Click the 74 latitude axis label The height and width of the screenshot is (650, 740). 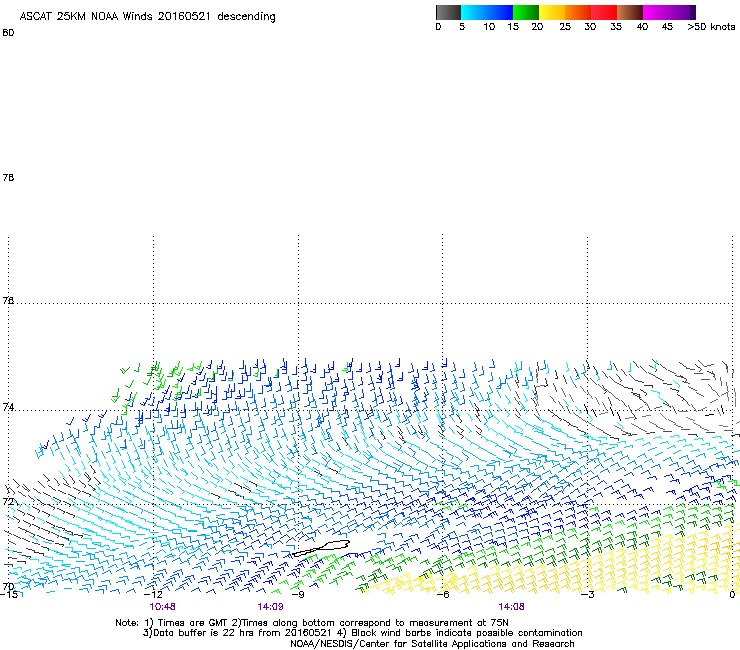[x=8, y=407]
